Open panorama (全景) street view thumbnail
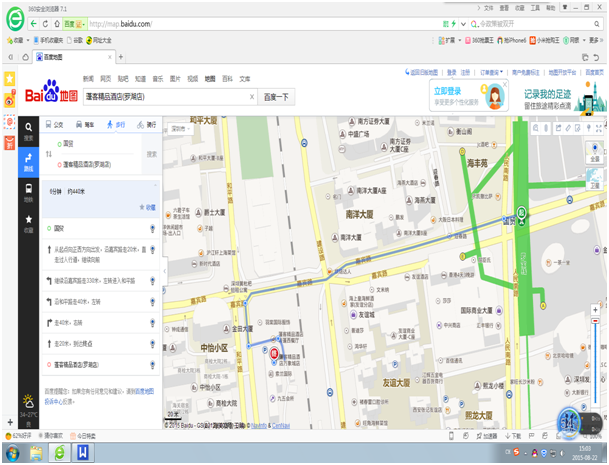 pos(595,152)
